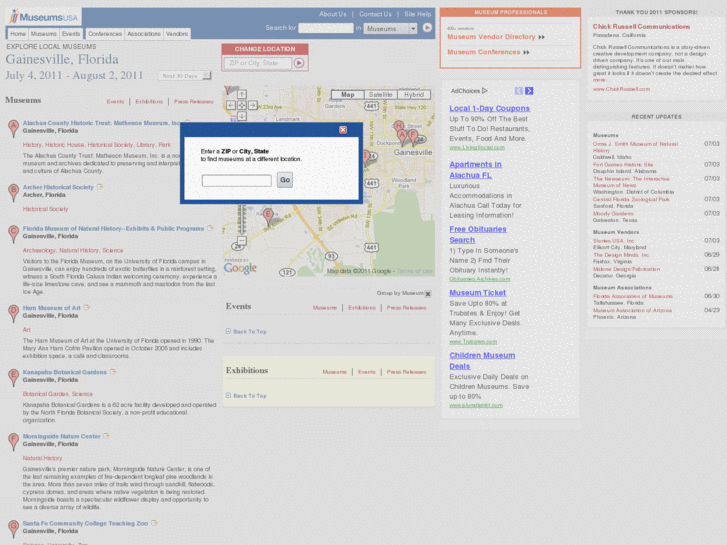Open Moody Gardens recent update link
727x545 pixels.
tap(612, 213)
